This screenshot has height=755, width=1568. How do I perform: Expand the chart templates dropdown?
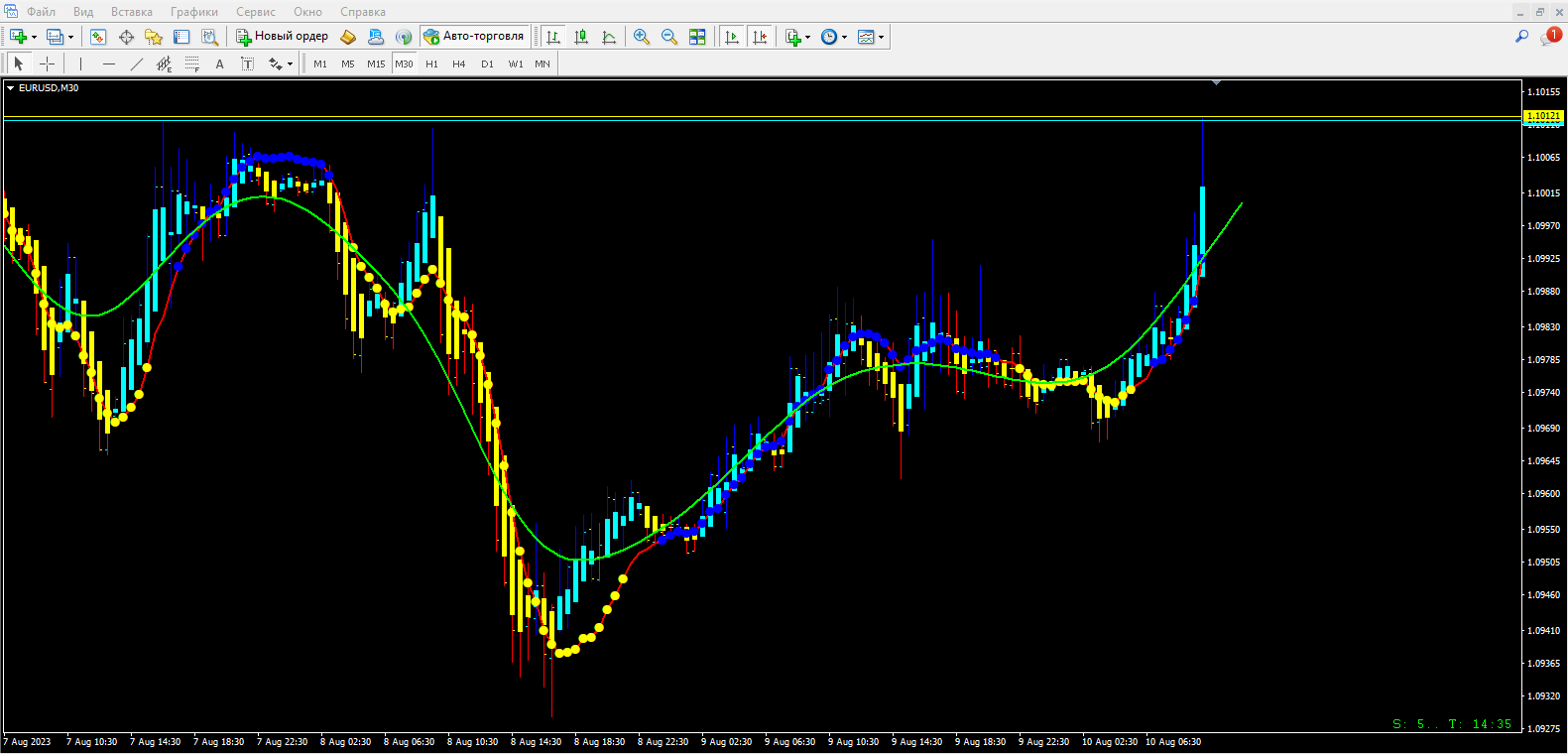(x=881, y=38)
